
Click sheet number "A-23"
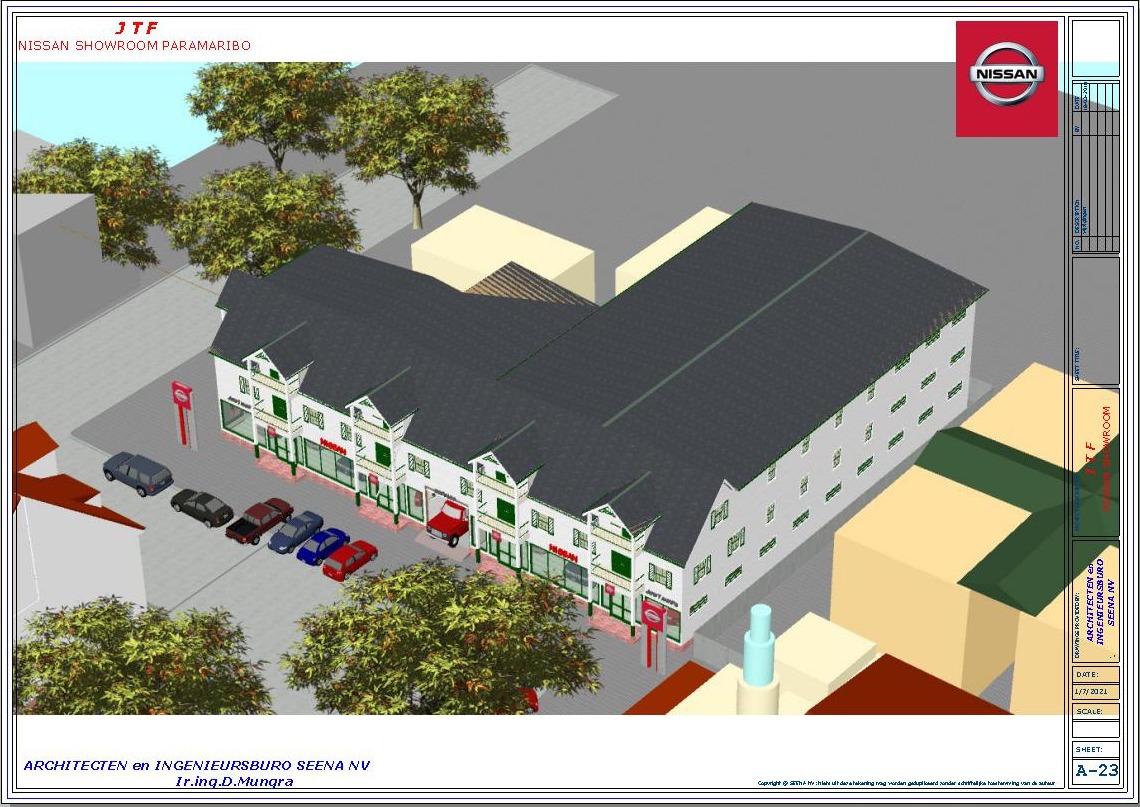pos(1096,771)
